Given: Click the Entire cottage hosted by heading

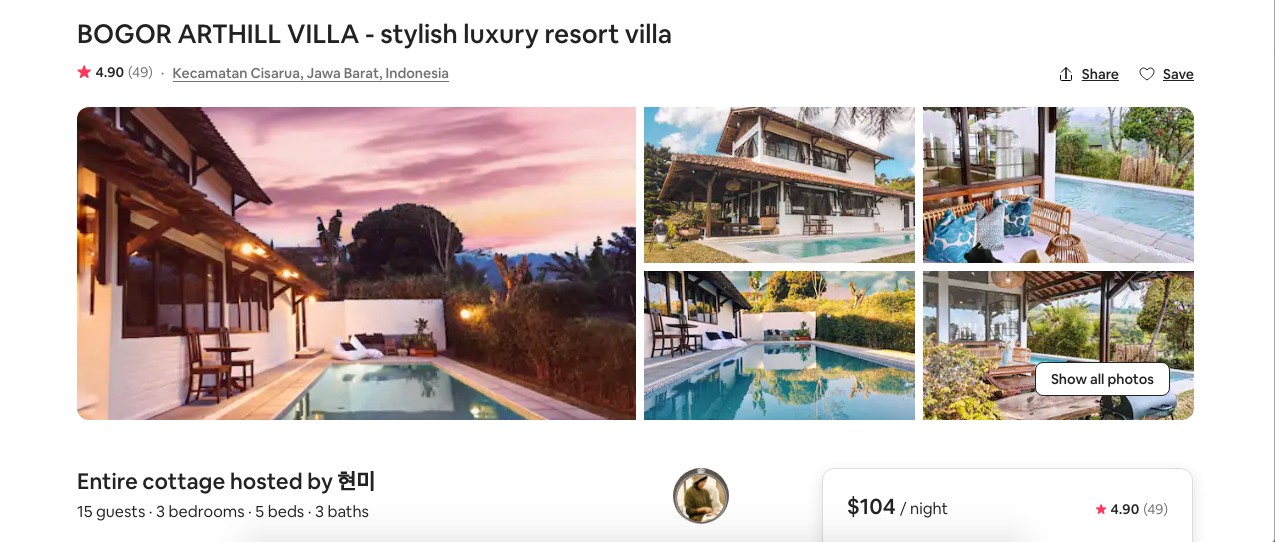Looking at the screenshot, I should [226, 481].
